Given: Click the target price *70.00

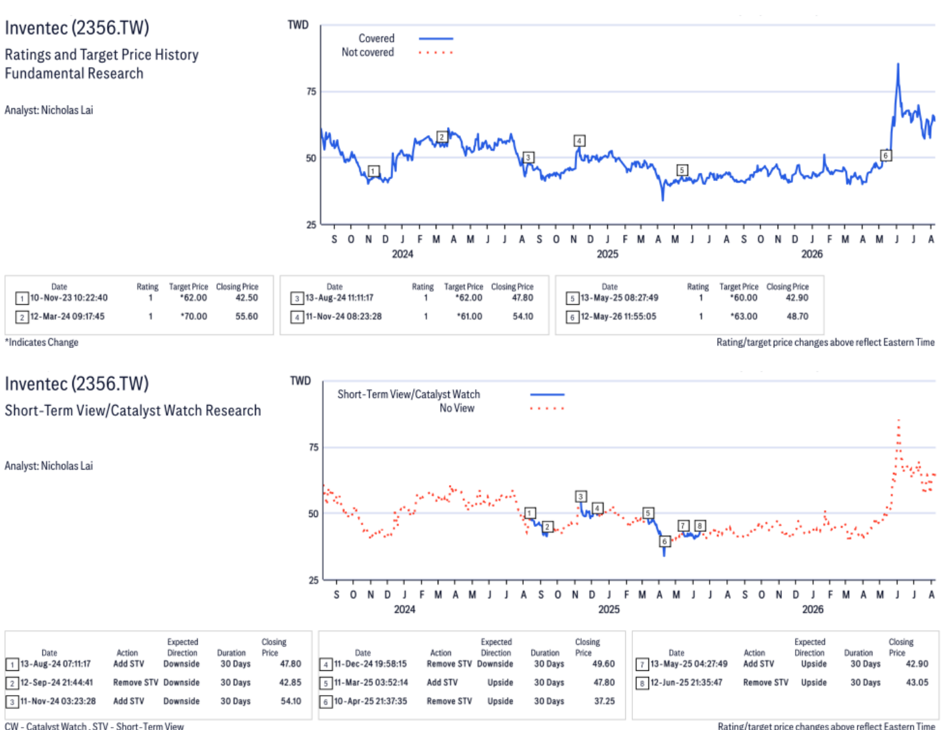Looking at the screenshot, I should pyautogui.click(x=194, y=316).
